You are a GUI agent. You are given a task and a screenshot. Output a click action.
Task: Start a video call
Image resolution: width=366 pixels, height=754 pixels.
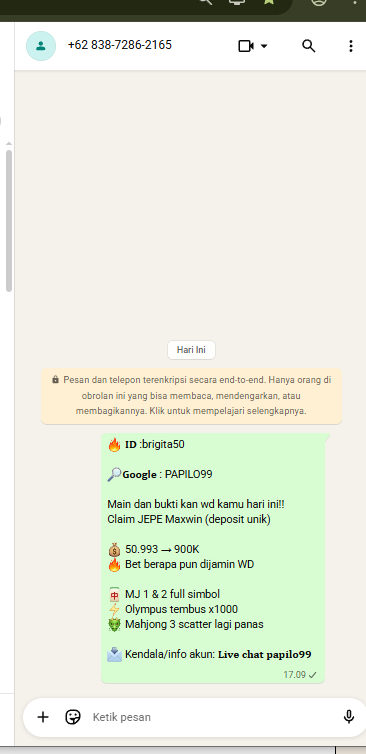tap(246, 46)
